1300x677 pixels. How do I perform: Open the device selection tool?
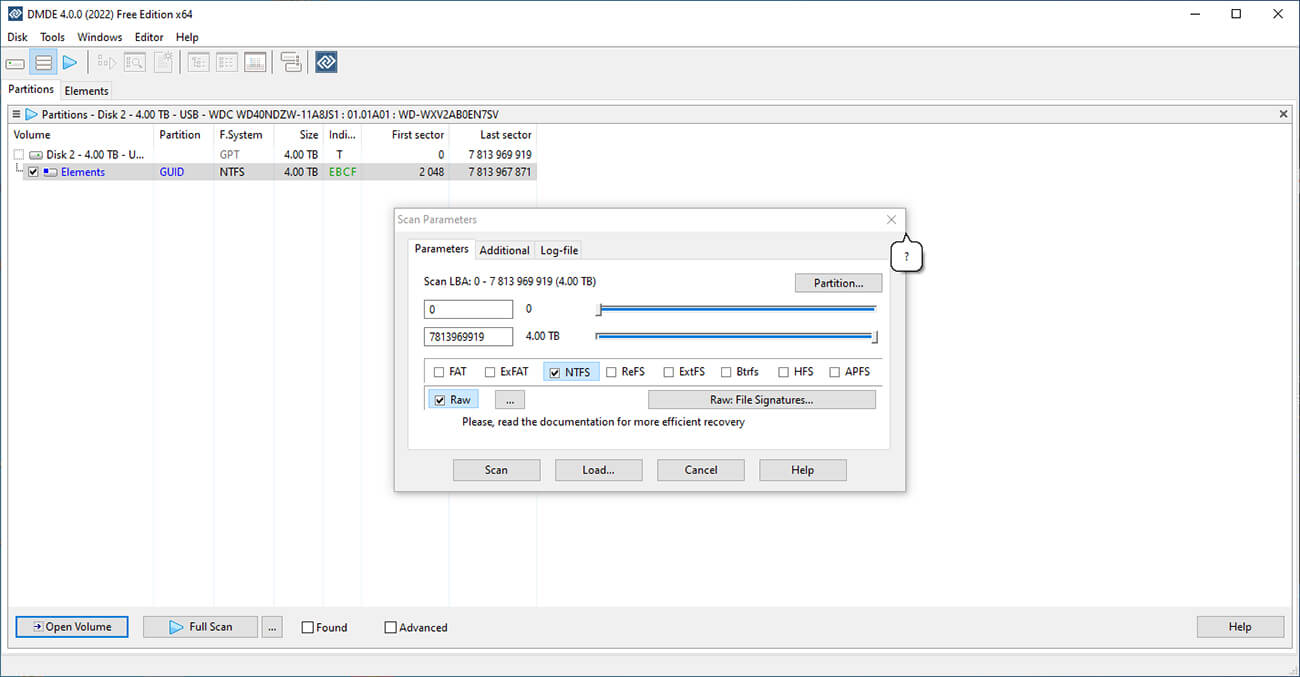tap(15, 62)
